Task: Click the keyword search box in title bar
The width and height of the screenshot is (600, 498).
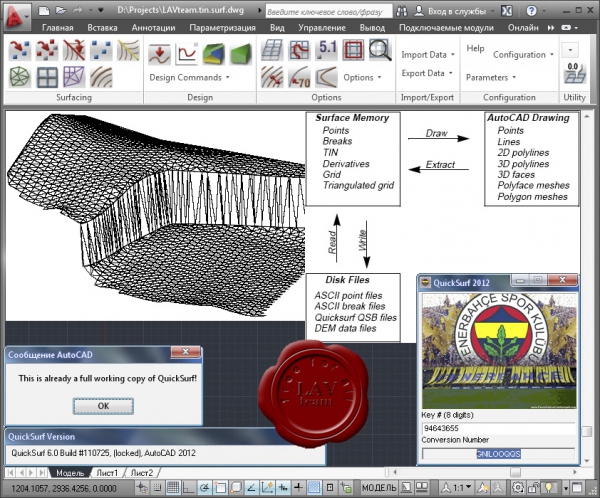Action: click(x=329, y=12)
